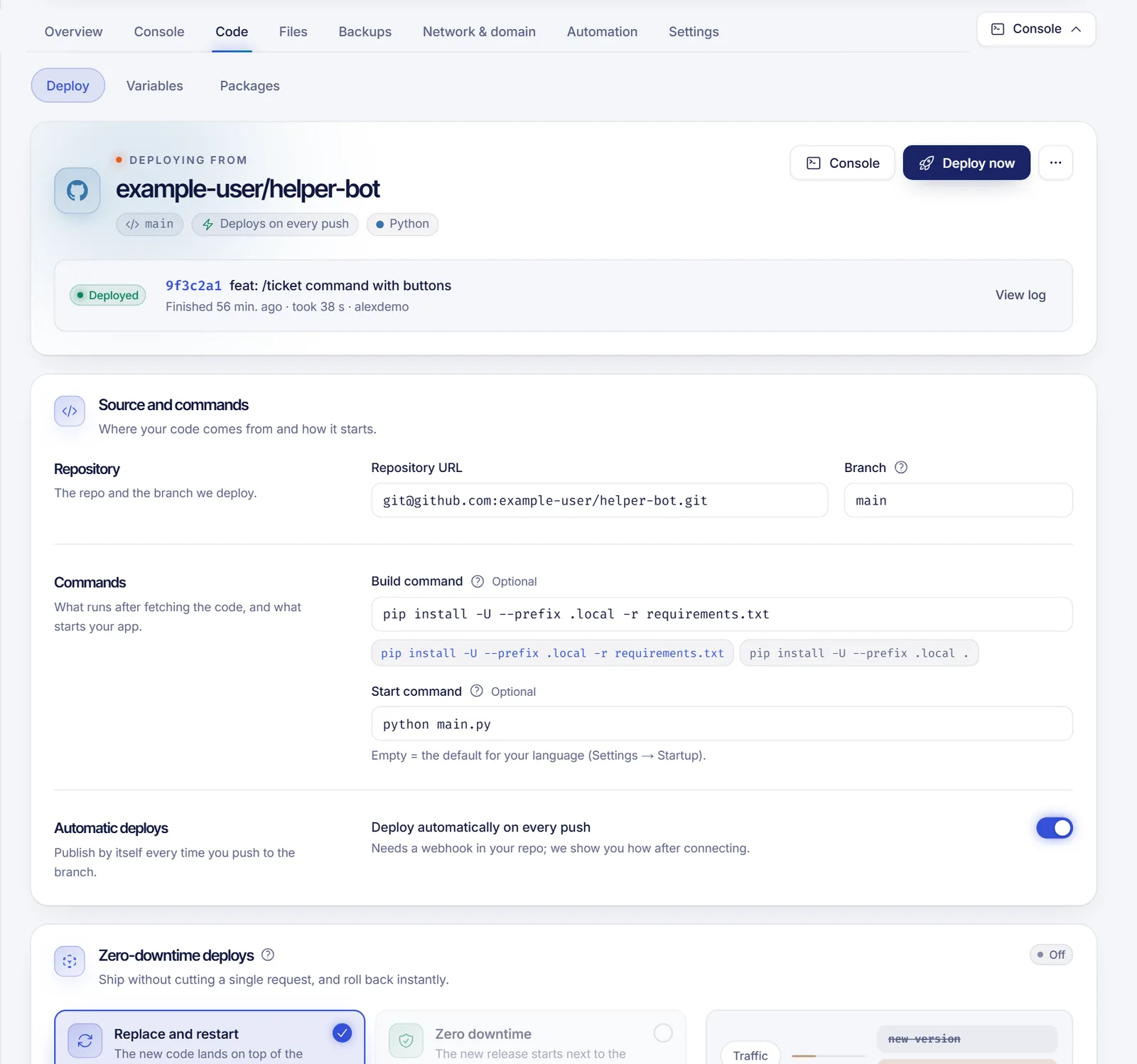Select the Deploy sub-tab pill

(68, 85)
